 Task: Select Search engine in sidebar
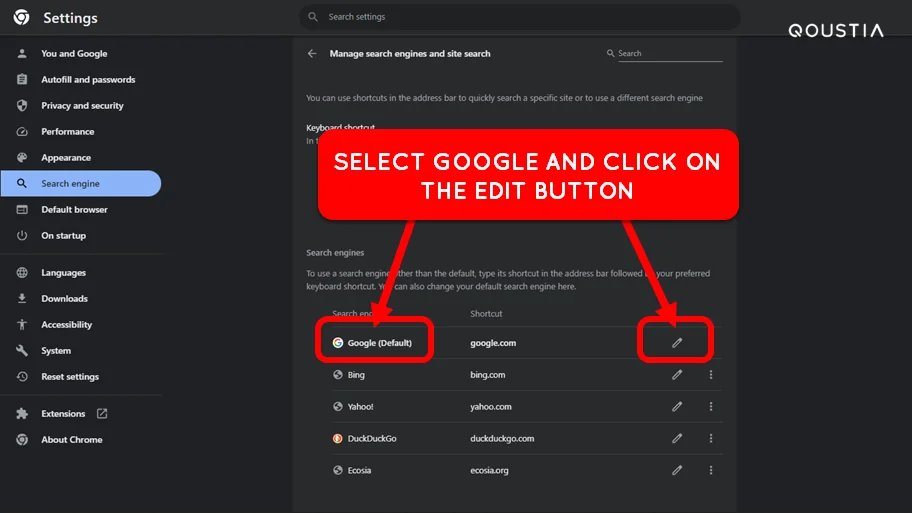click(x=81, y=183)
